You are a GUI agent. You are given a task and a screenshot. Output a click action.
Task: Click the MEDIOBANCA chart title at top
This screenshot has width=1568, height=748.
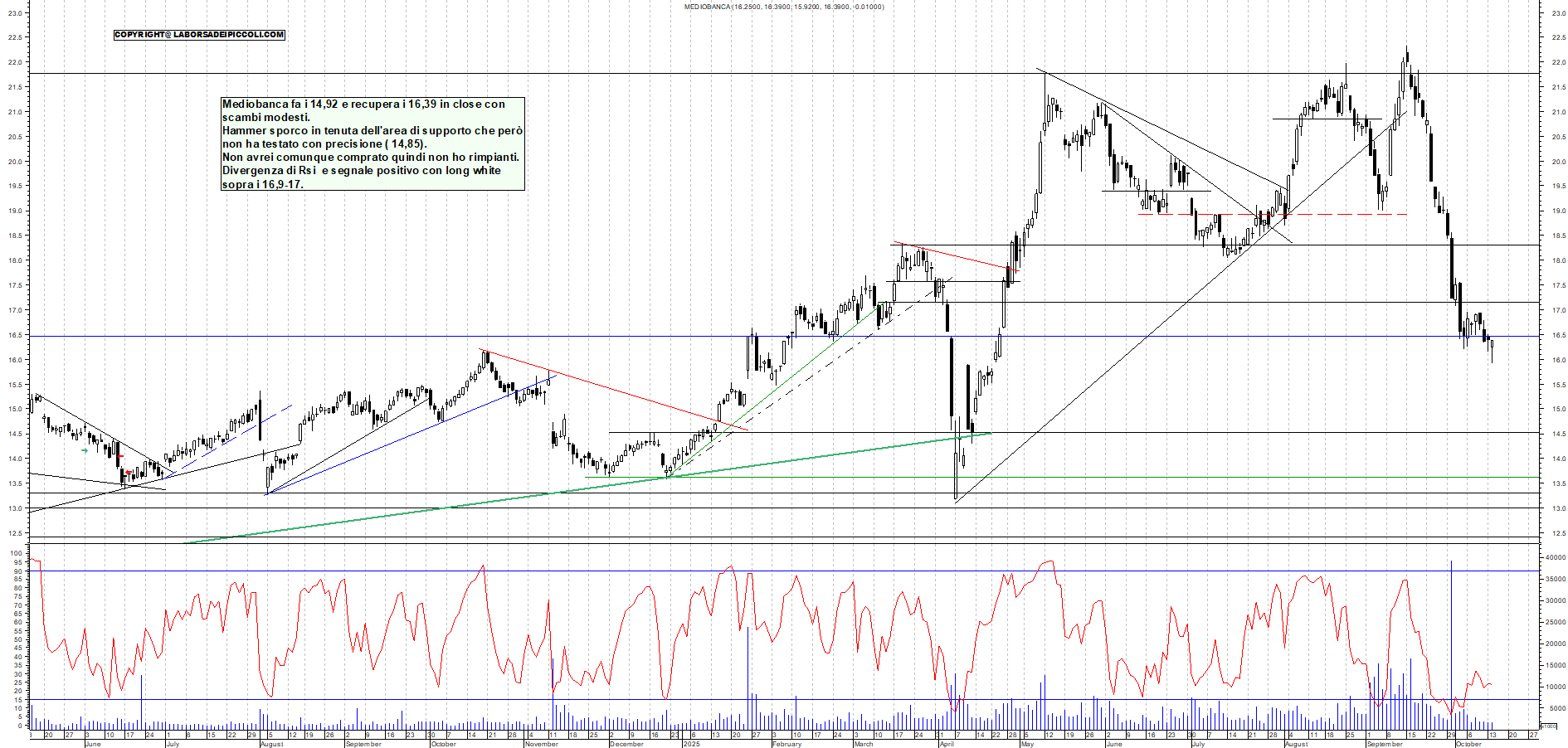783,7
